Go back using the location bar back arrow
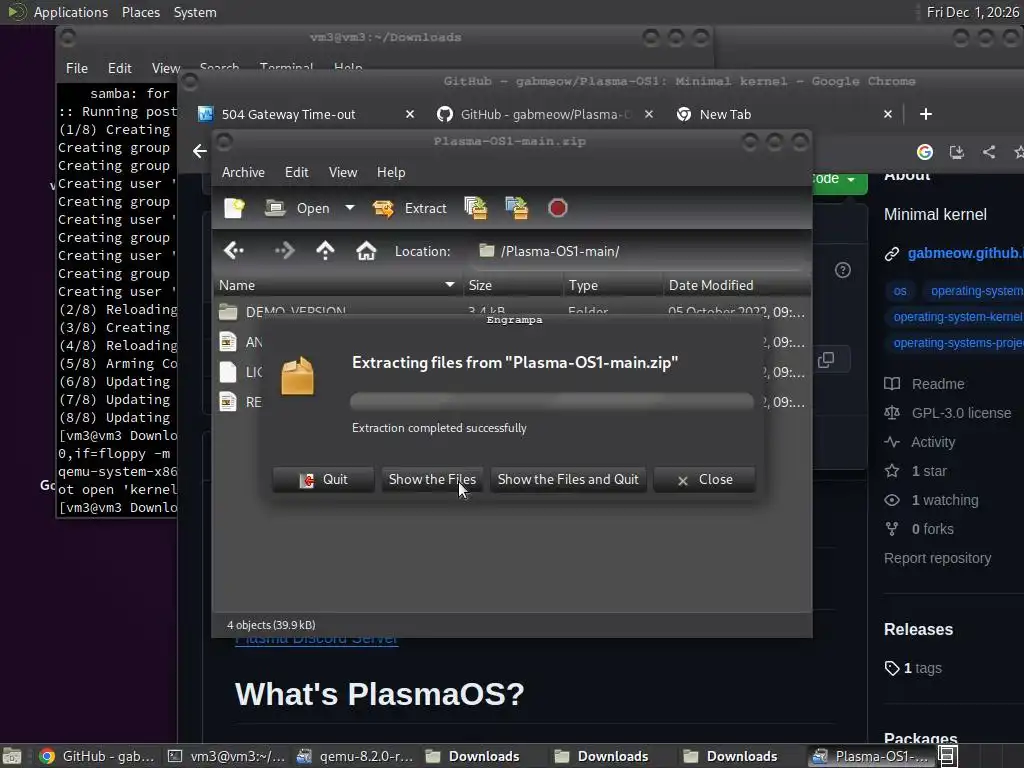Viewport: 1024px width, 768px height. click(234, 251)
